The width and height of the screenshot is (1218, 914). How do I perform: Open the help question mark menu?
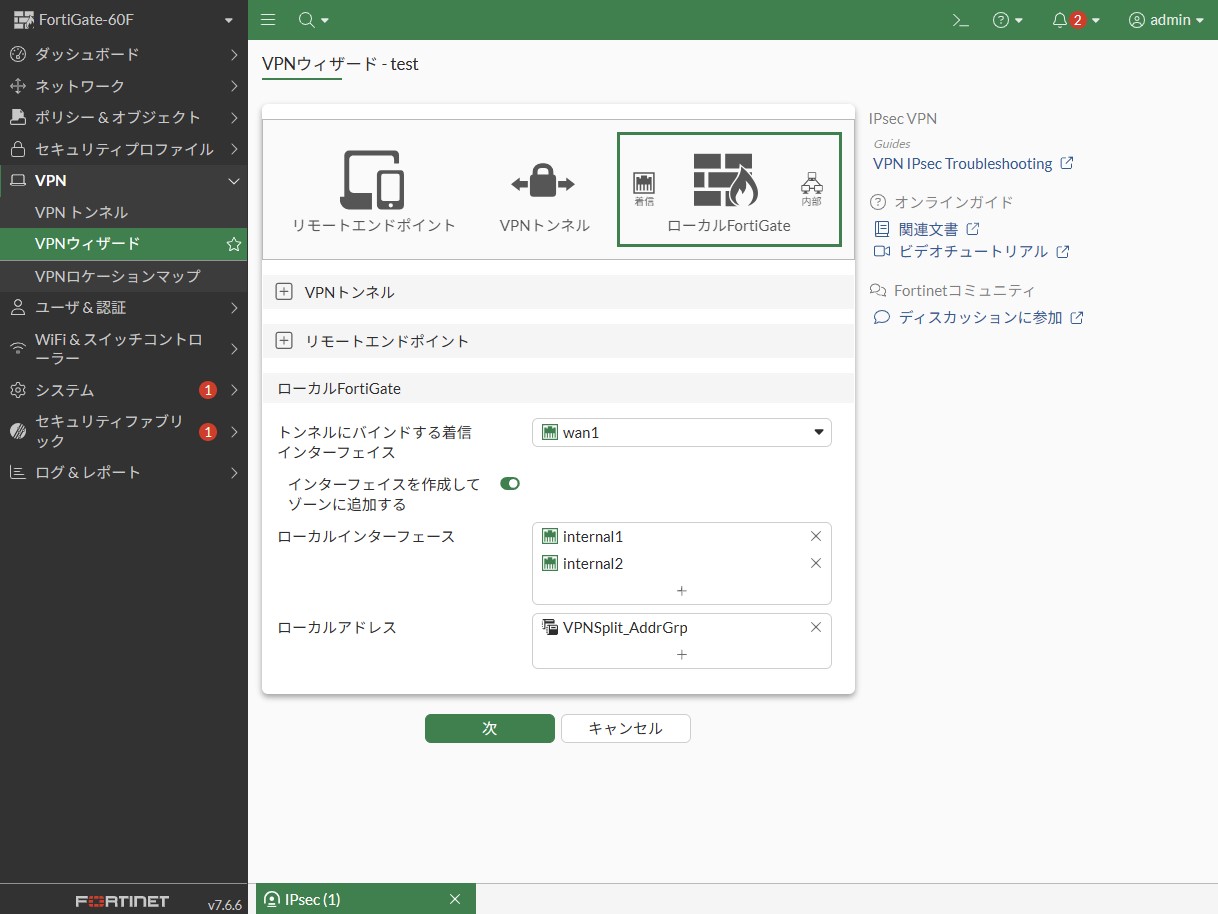[x=1001, y=20]
